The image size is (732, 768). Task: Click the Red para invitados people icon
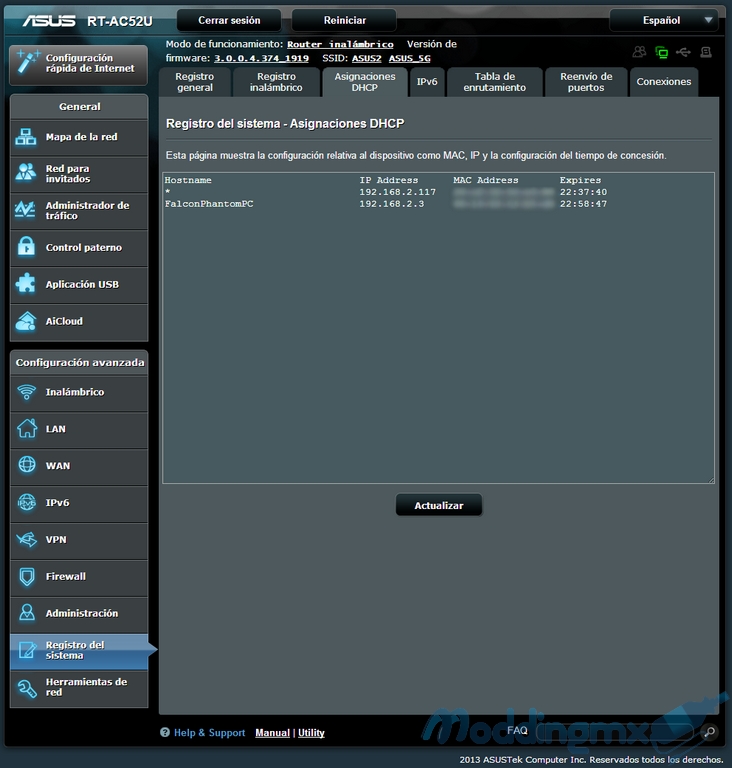pyautogui.click(x=25, y=172)
